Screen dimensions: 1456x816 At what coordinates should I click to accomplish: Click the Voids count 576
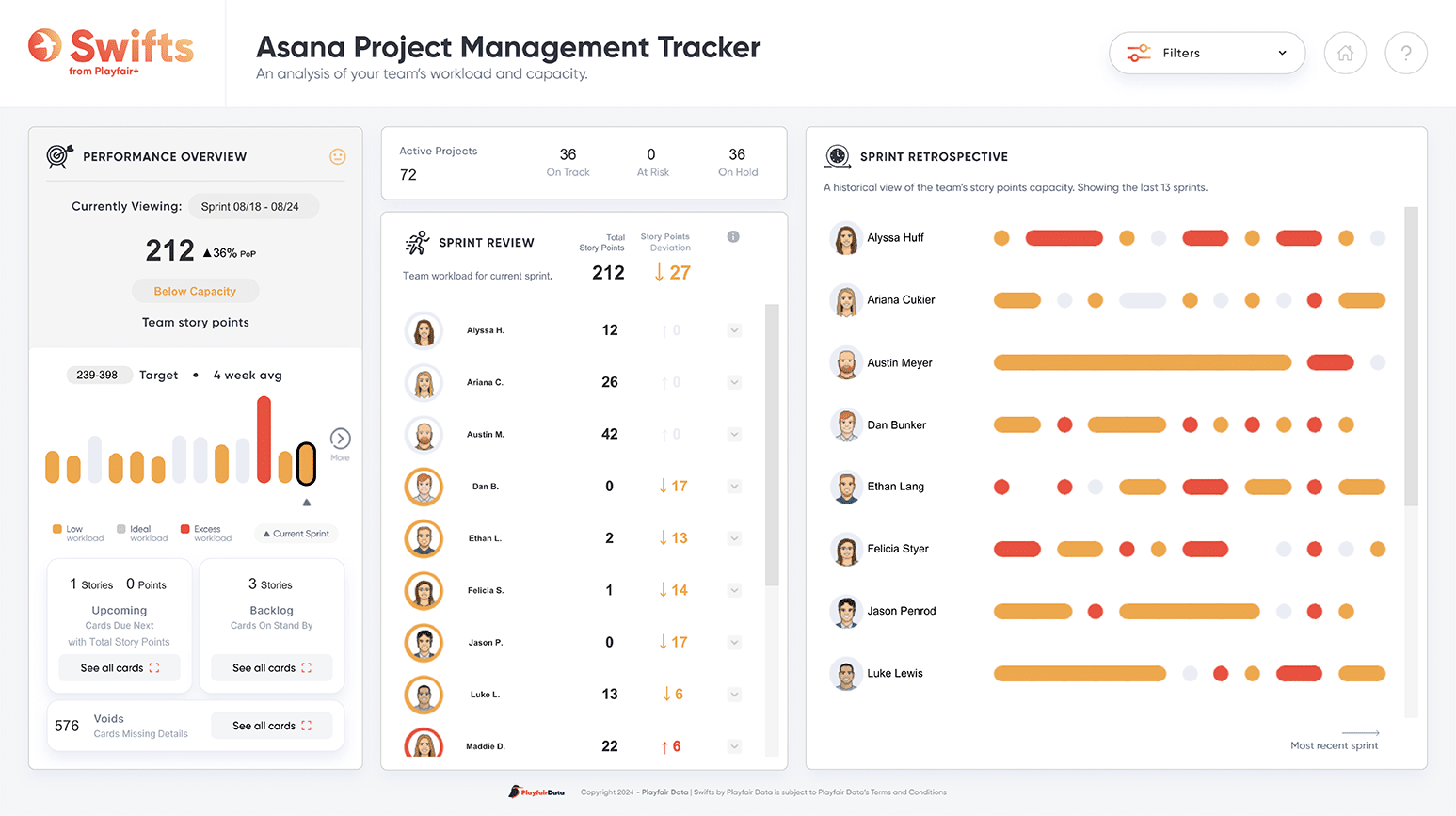[67, 726]
